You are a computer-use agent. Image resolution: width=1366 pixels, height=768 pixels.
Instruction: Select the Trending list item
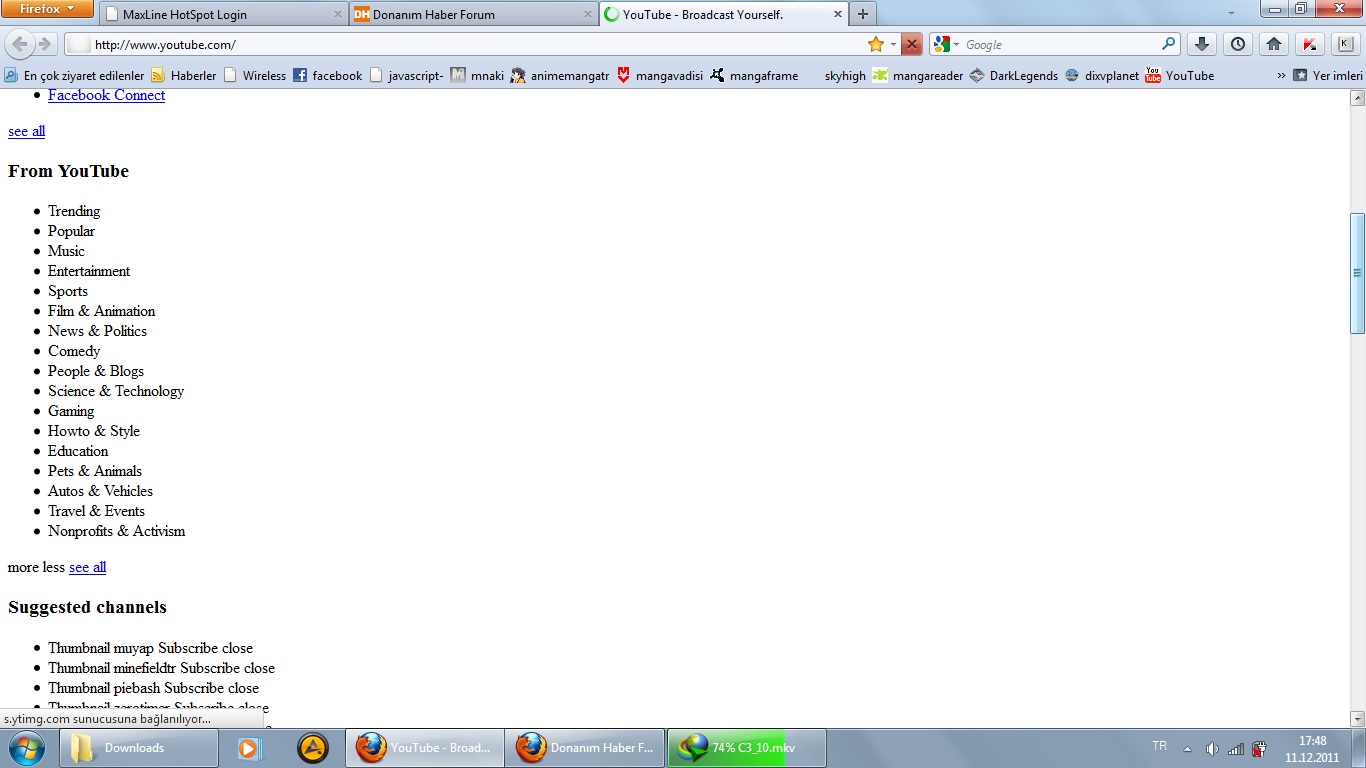coord(74,211)
